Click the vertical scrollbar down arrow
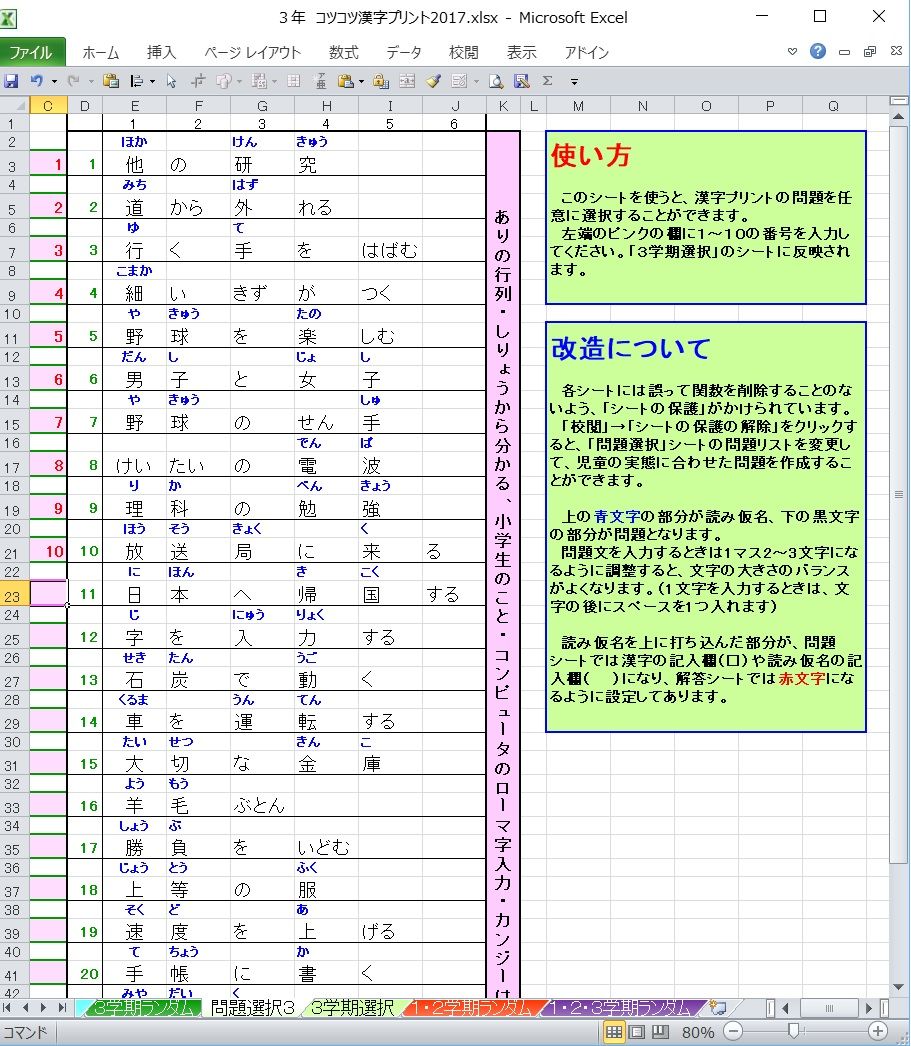 [898, 987]
